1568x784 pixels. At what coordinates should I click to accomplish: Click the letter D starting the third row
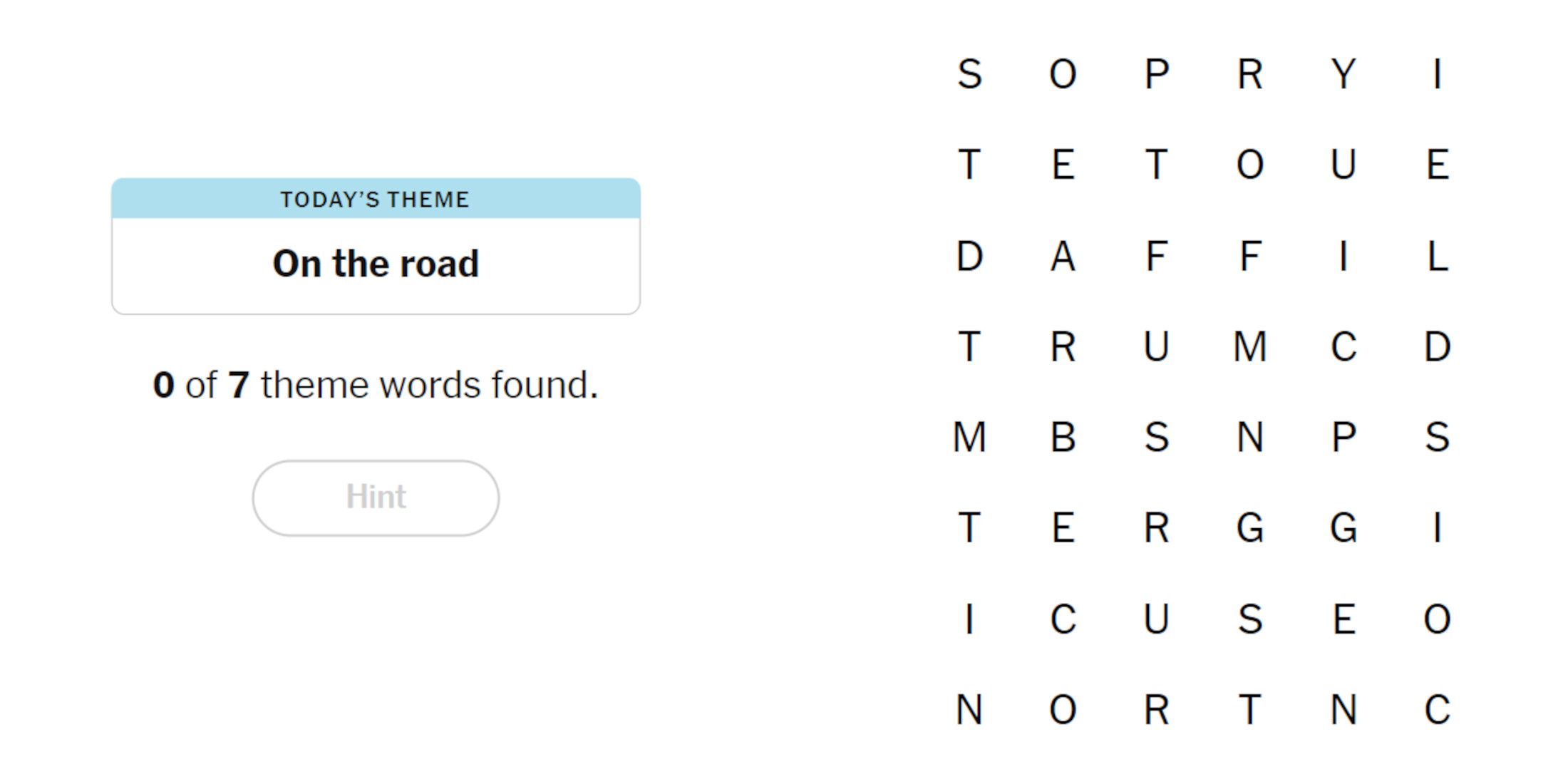click(x=969, y=256)
